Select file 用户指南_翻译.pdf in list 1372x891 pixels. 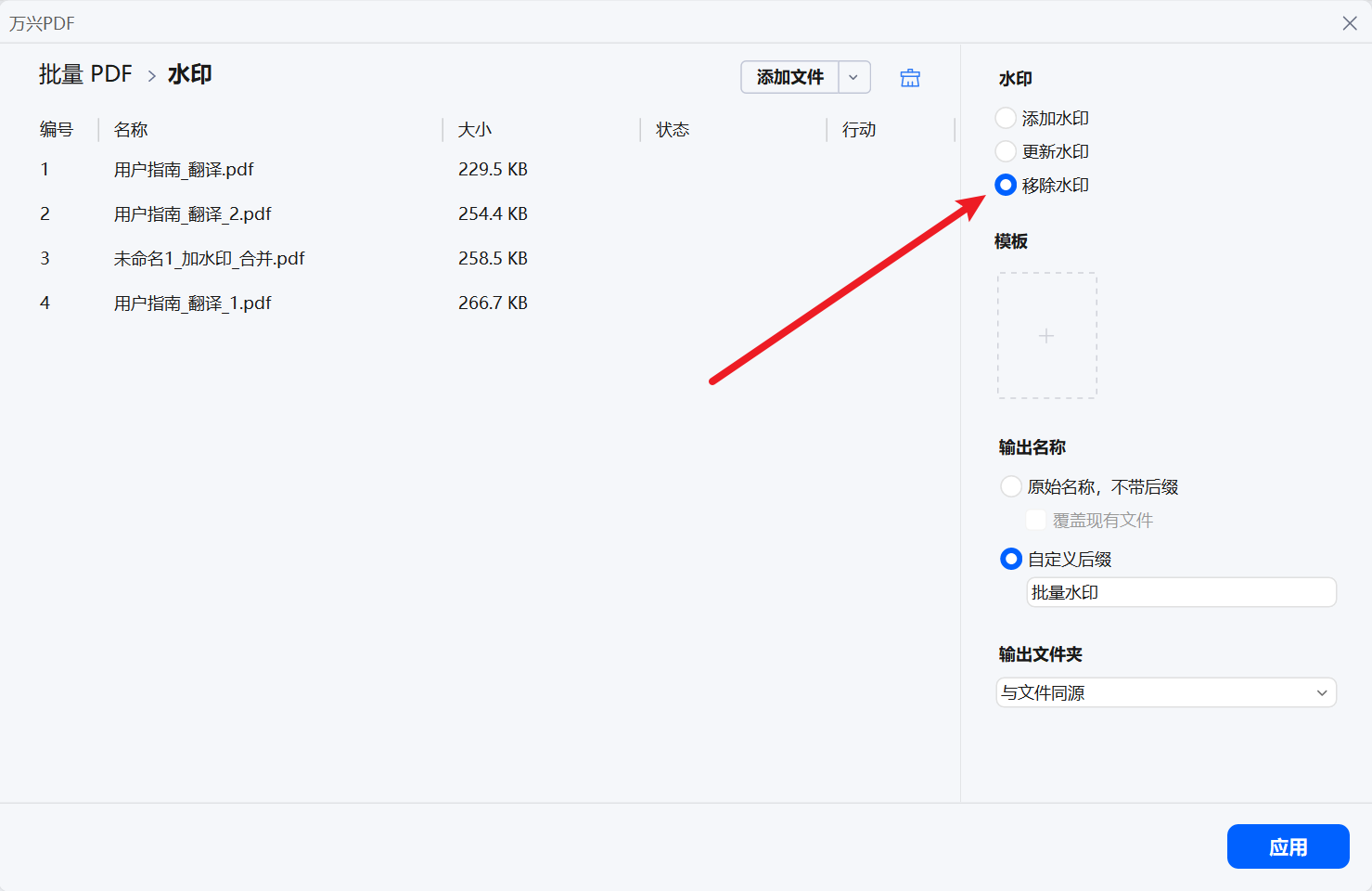click(x=184, y=170)
